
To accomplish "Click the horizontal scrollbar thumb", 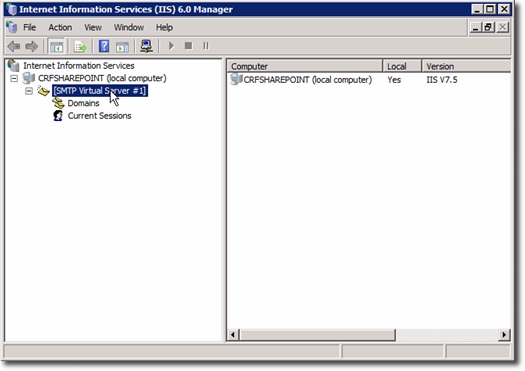I will point(318,335).
